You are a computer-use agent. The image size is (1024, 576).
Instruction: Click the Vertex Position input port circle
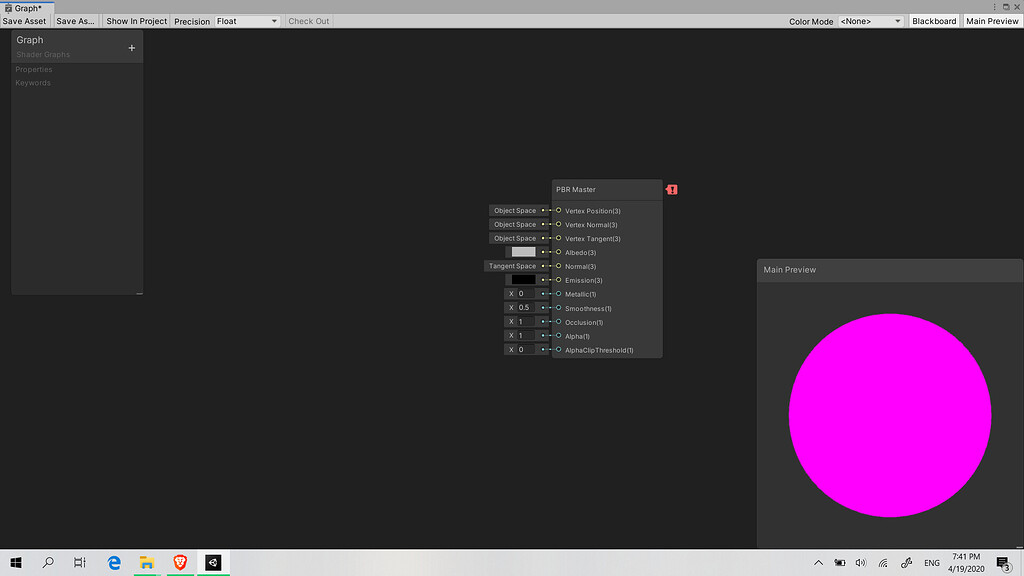[557, 211]
